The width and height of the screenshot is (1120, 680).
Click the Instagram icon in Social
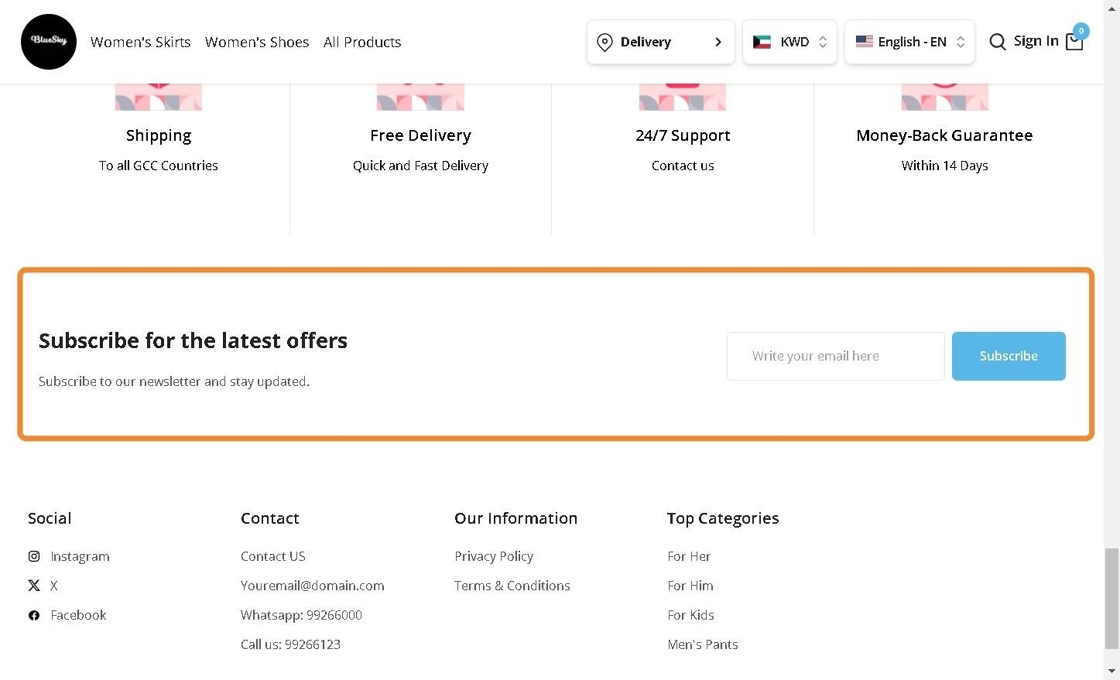click(34, 556)
